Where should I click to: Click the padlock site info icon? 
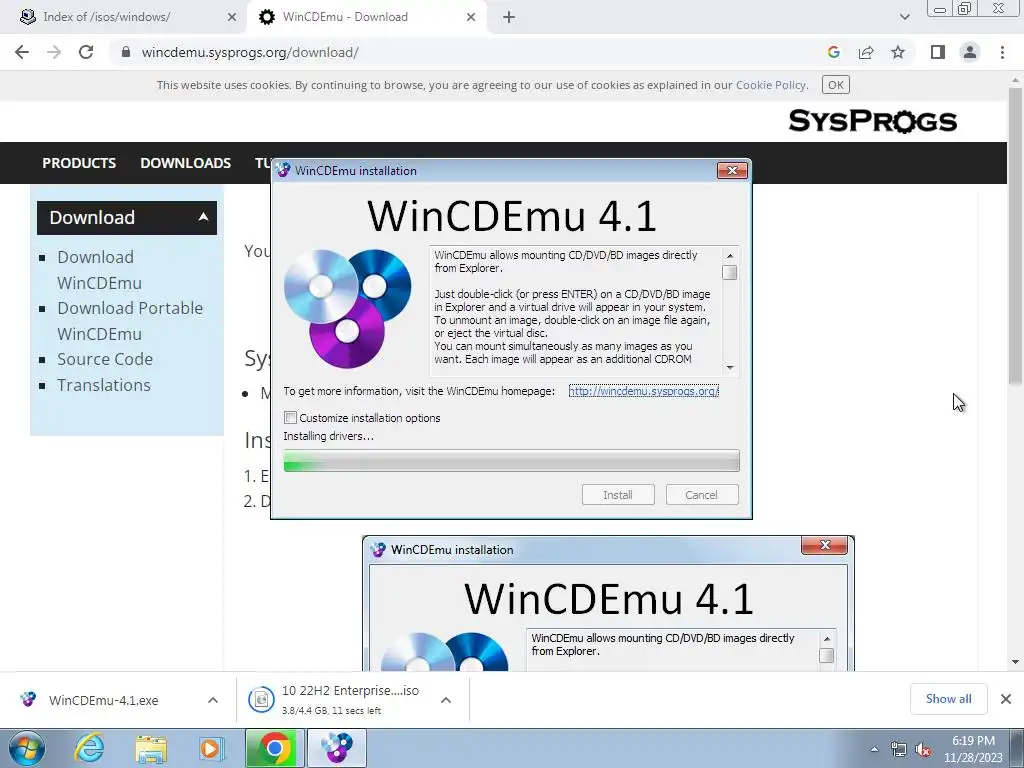pos(126,52)
